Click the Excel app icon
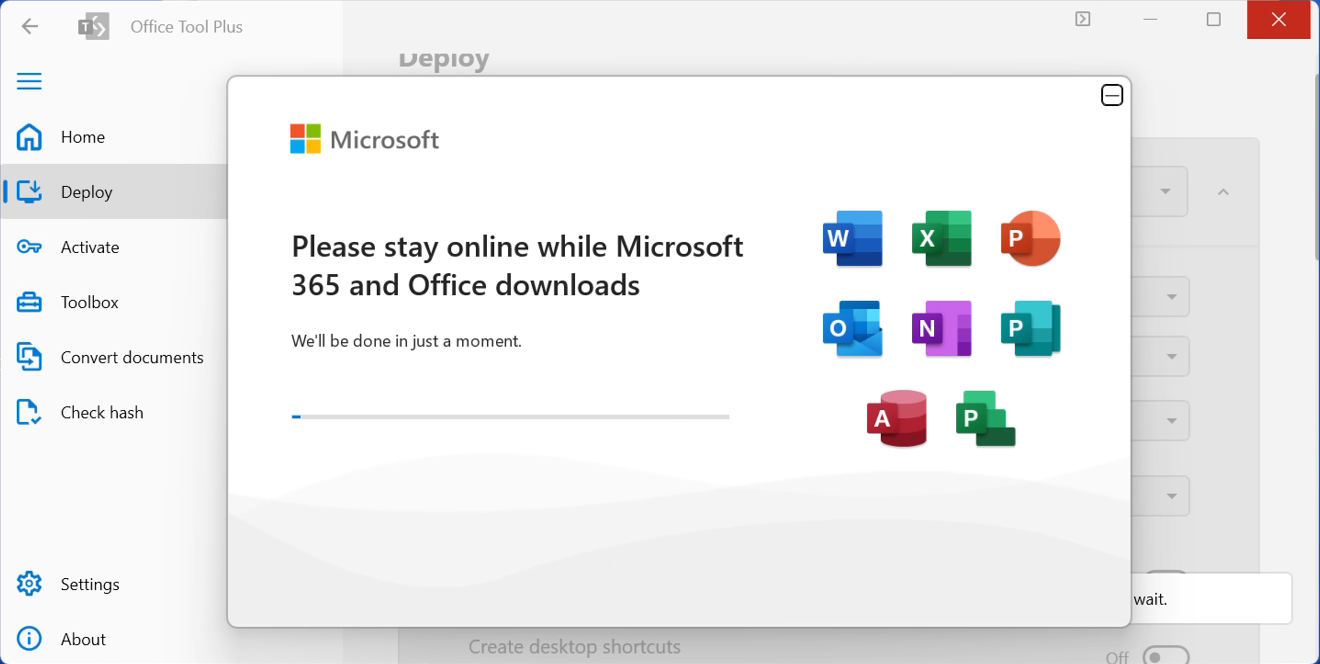This screenshot has height=664, width=1320. [941, 239]
